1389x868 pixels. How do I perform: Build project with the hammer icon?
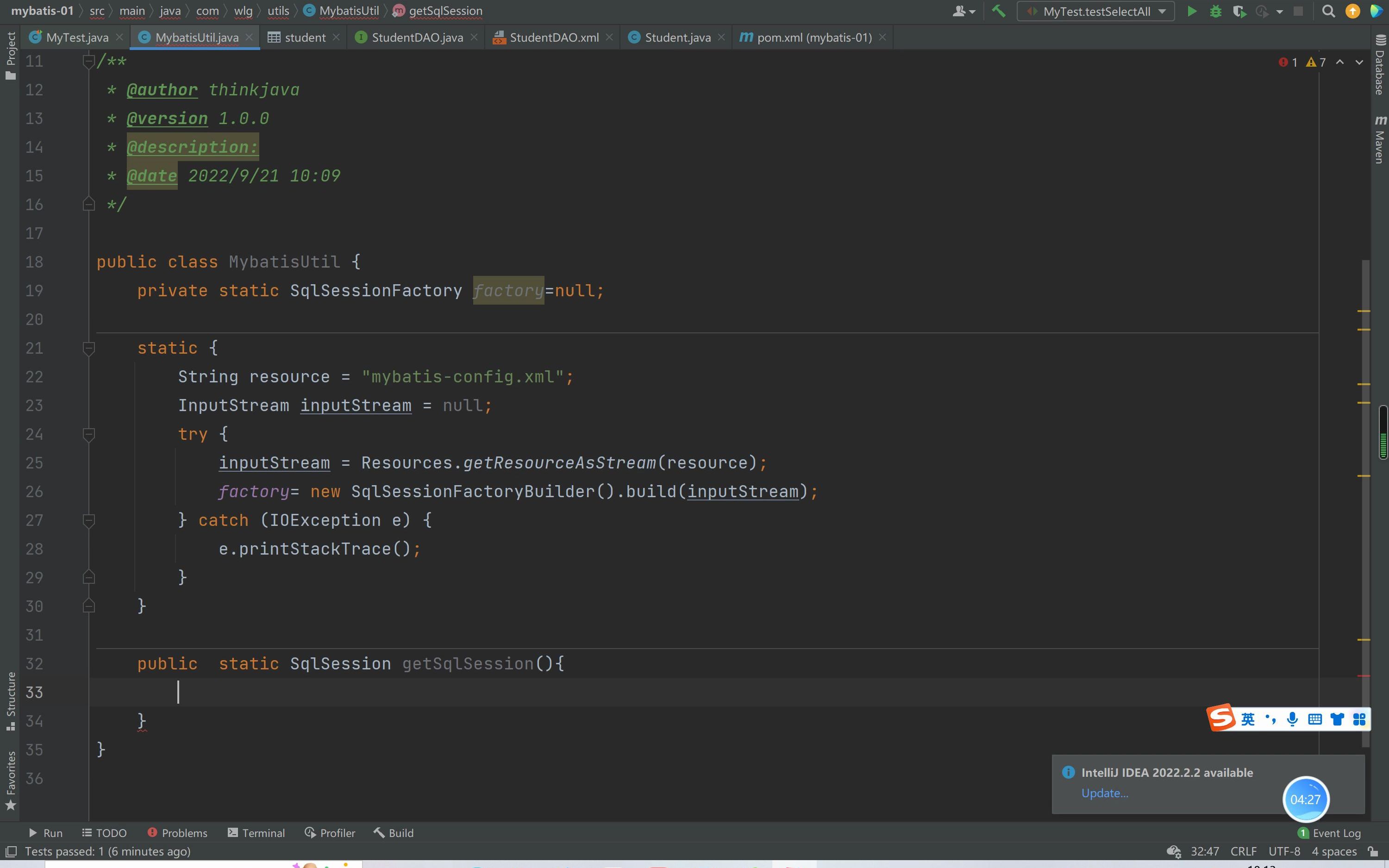point(999,12)
